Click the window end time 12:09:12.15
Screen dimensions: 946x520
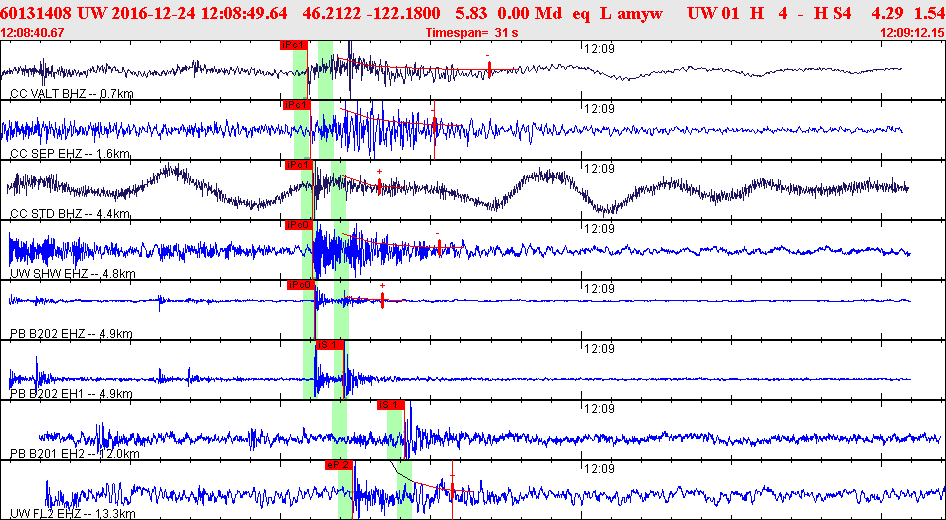click(x=912, y=33)
